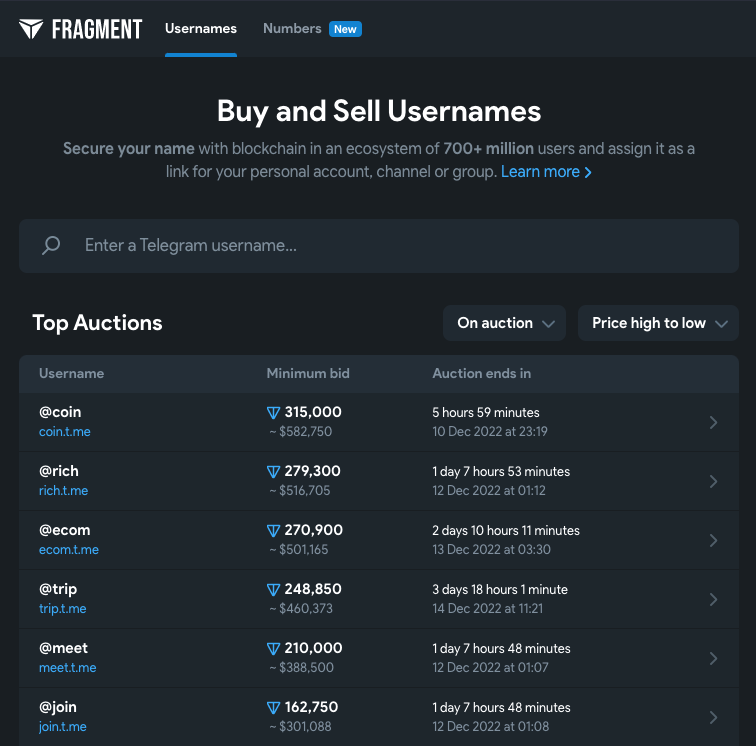The height and width of the screenshot is (746, 756).
Task: Click the ~ $582,750 price estimate
Action: [300, 432]
